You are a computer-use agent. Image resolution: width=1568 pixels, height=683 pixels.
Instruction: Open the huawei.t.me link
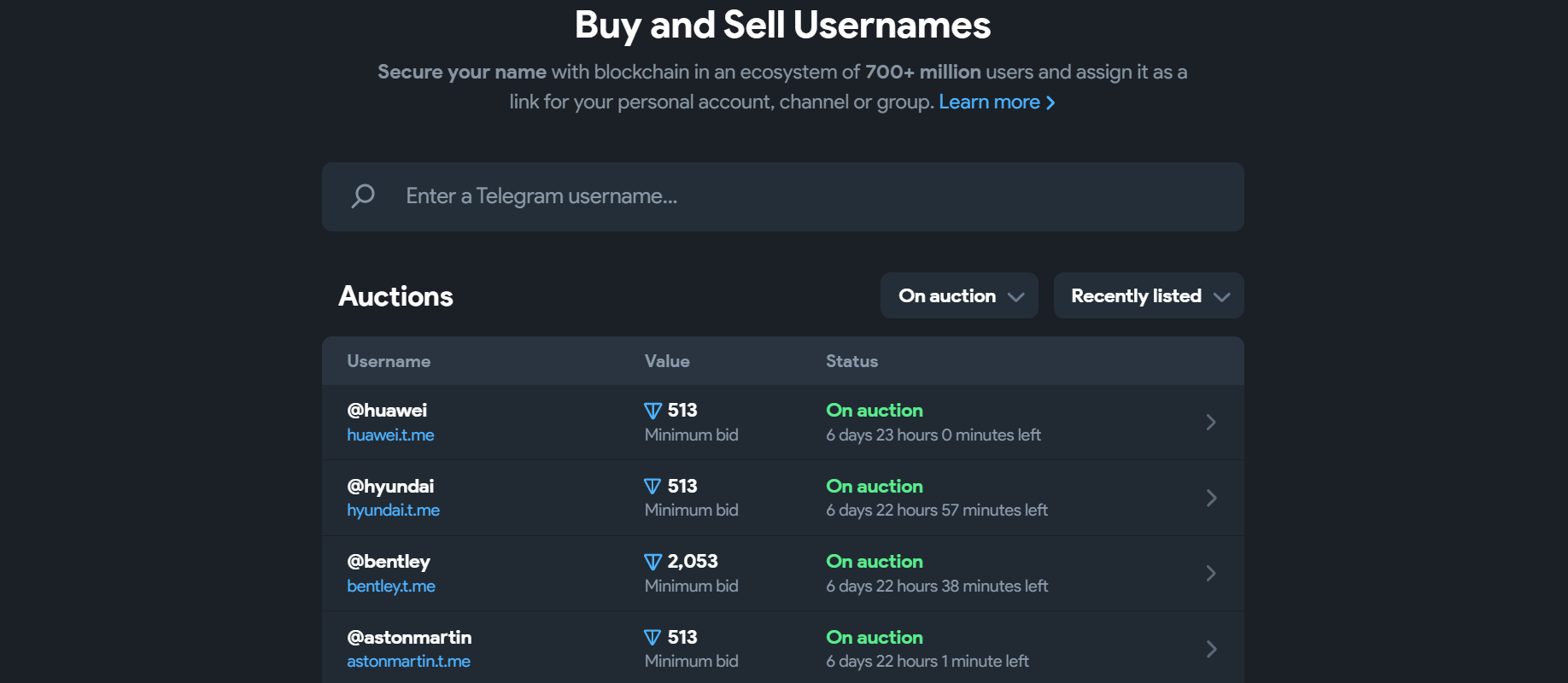click(390, 435)
